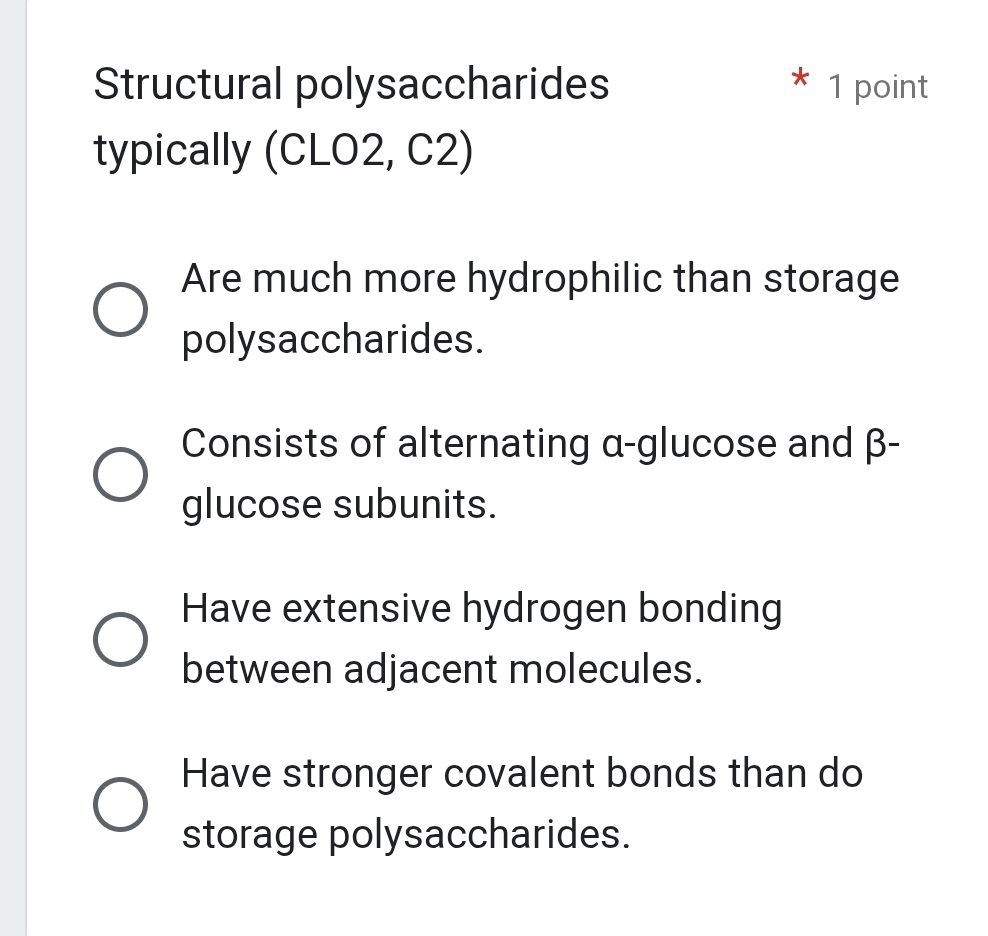Click the answer text 'Are much more hydrophilic than storage polysaccharides'
Viewport: 988px width, 936px height.
coord(540,308)
